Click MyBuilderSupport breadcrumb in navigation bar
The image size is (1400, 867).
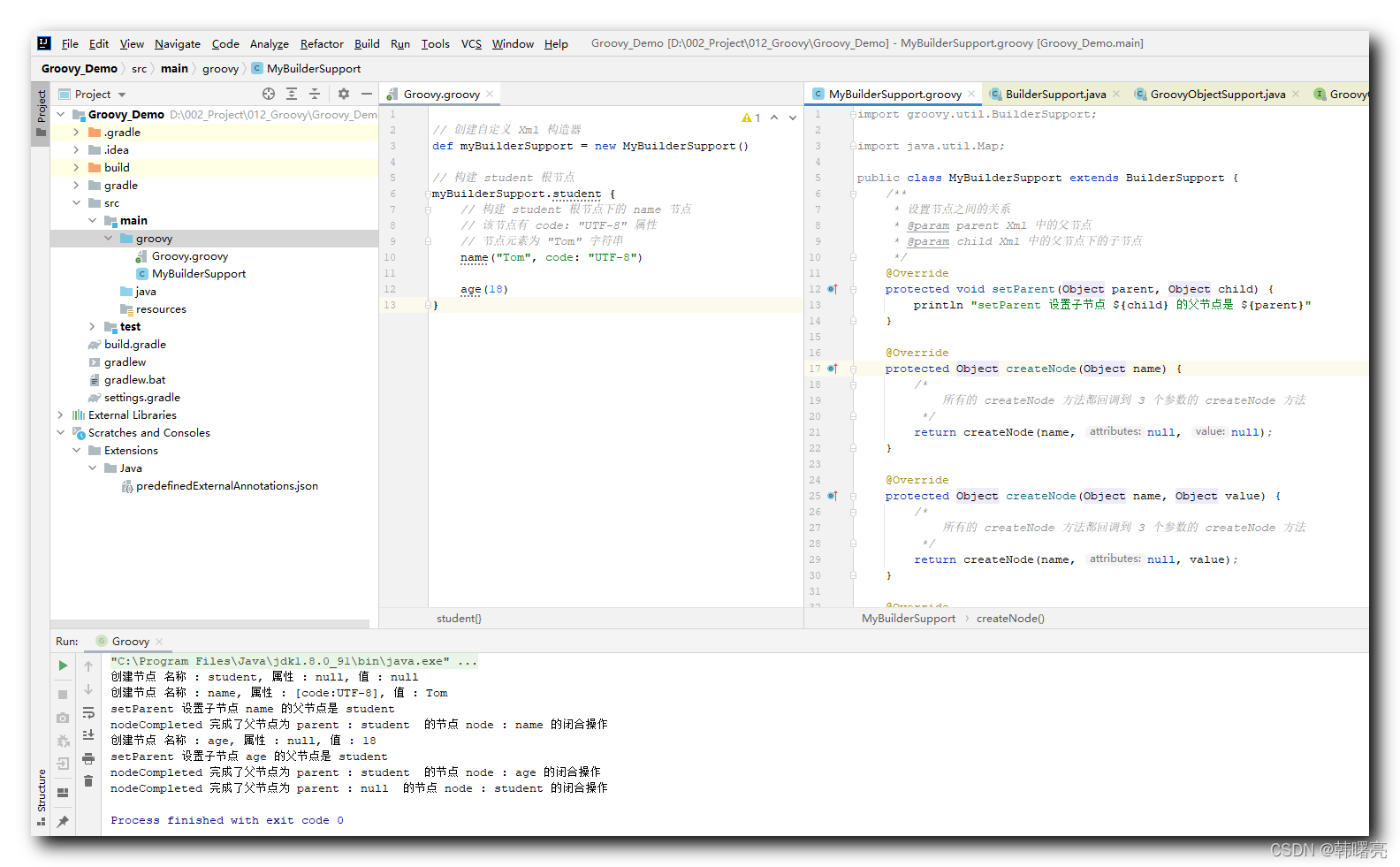coord(306,68)
